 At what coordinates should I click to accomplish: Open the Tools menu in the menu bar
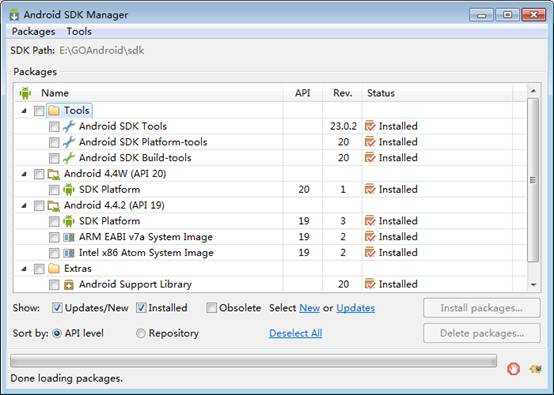(x=79, y=31)
